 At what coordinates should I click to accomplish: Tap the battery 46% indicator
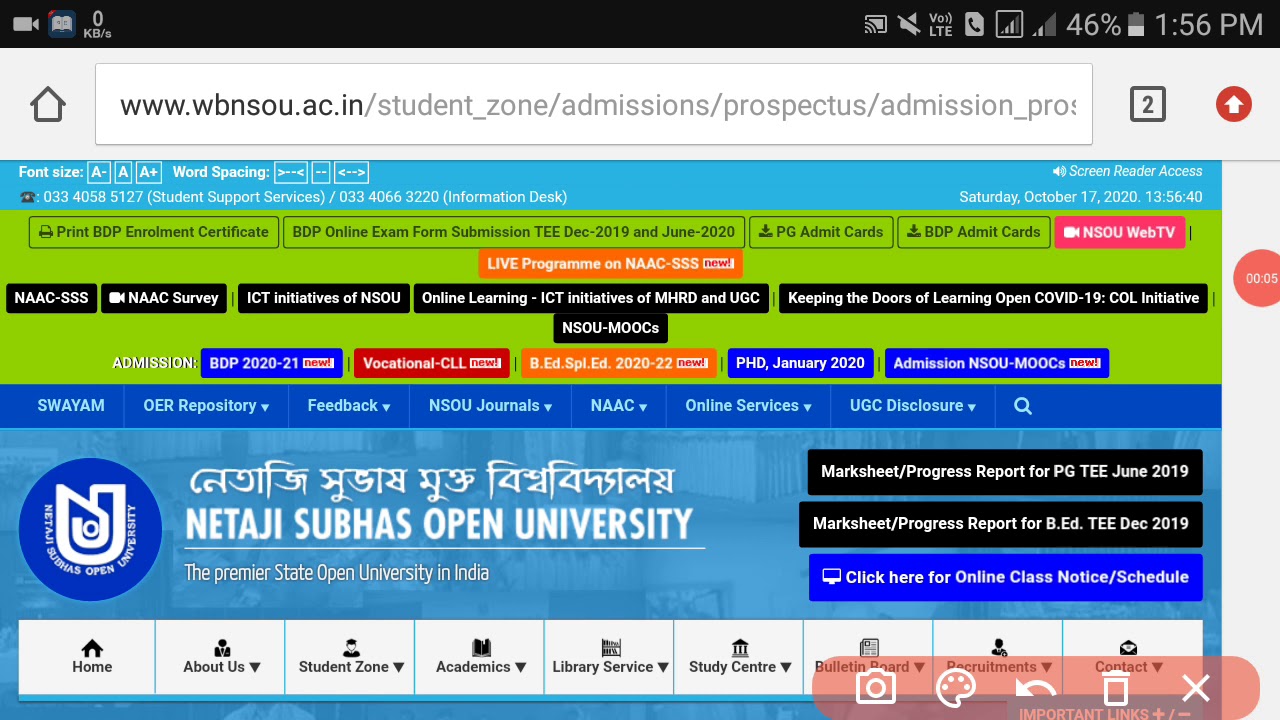coord(1105,24)
